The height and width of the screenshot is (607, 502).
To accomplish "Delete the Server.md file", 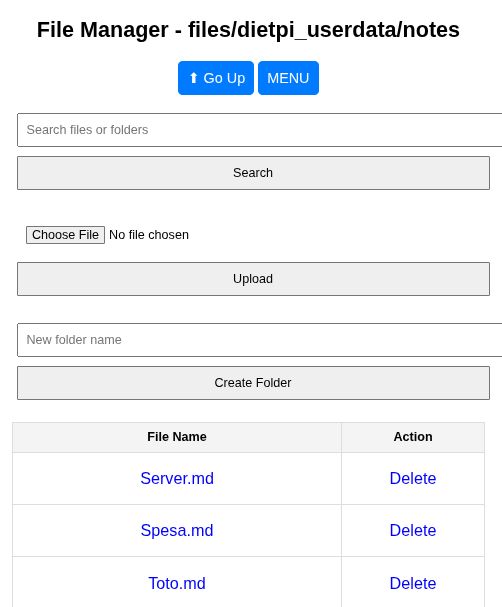I will [413, 478].
